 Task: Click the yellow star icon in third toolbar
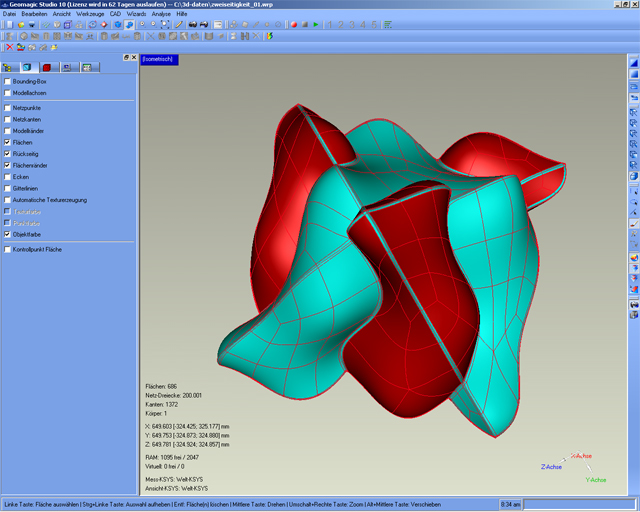[54, 47]
